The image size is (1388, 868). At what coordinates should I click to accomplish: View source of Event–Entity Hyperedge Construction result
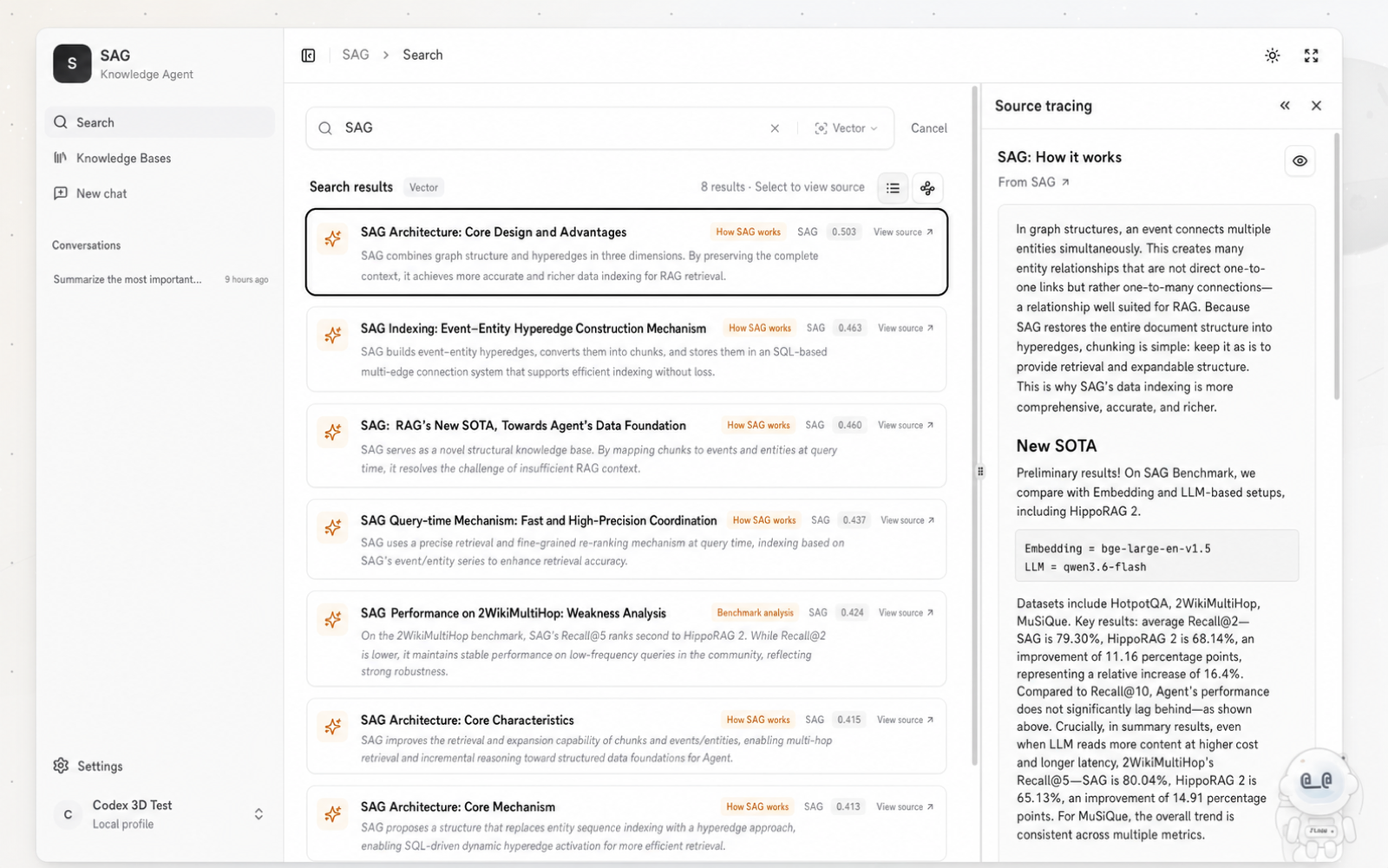coord(906,329)
